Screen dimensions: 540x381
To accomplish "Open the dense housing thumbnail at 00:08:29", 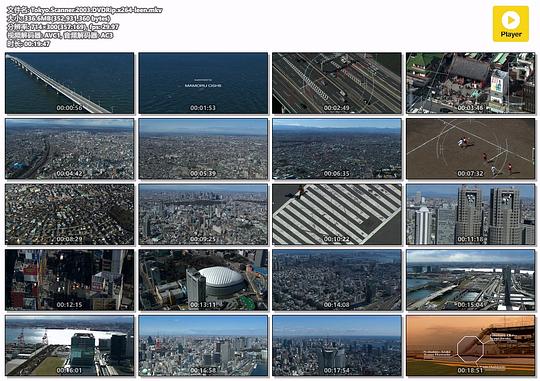I will 70,214.
